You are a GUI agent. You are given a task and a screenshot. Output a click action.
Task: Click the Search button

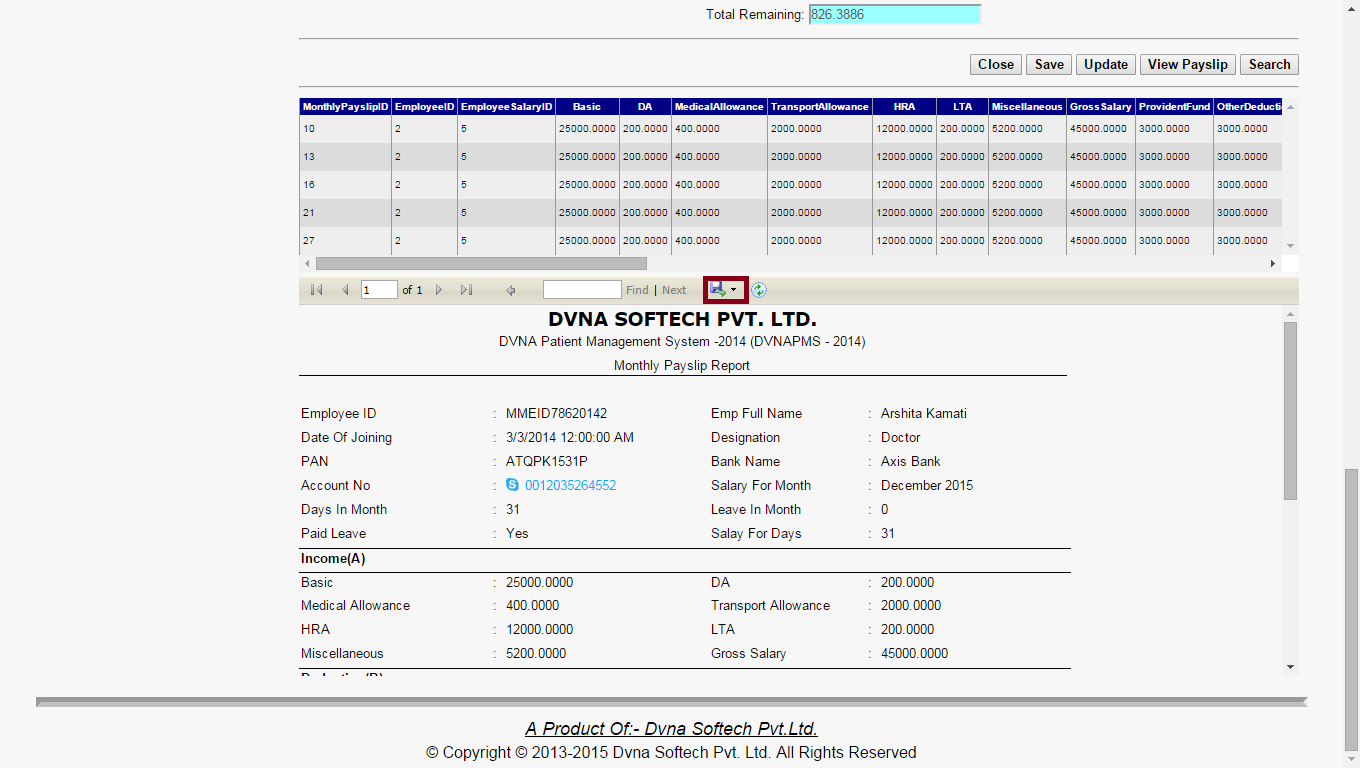1269,64
